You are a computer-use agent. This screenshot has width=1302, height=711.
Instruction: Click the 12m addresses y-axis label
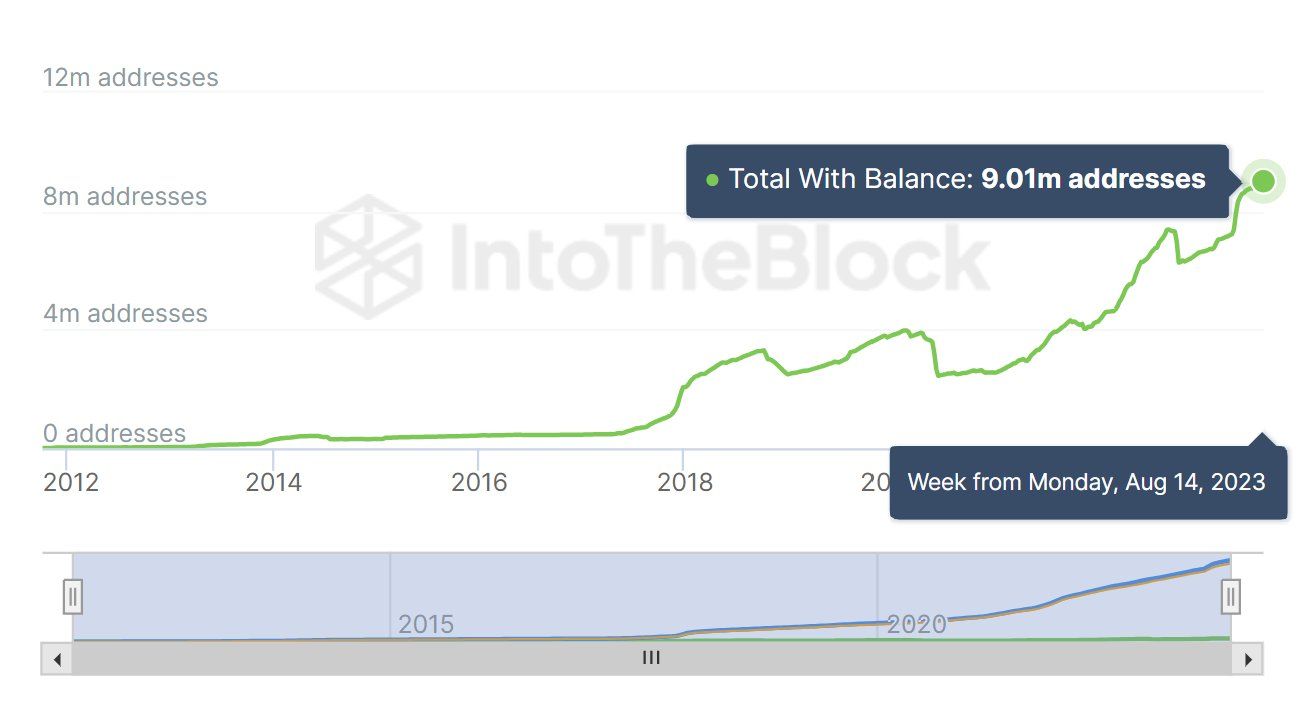click(130, 78)
